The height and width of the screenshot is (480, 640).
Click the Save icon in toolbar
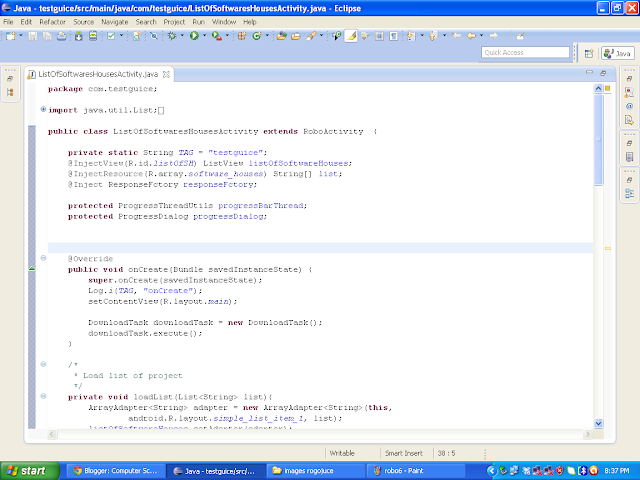pos(33,36)
